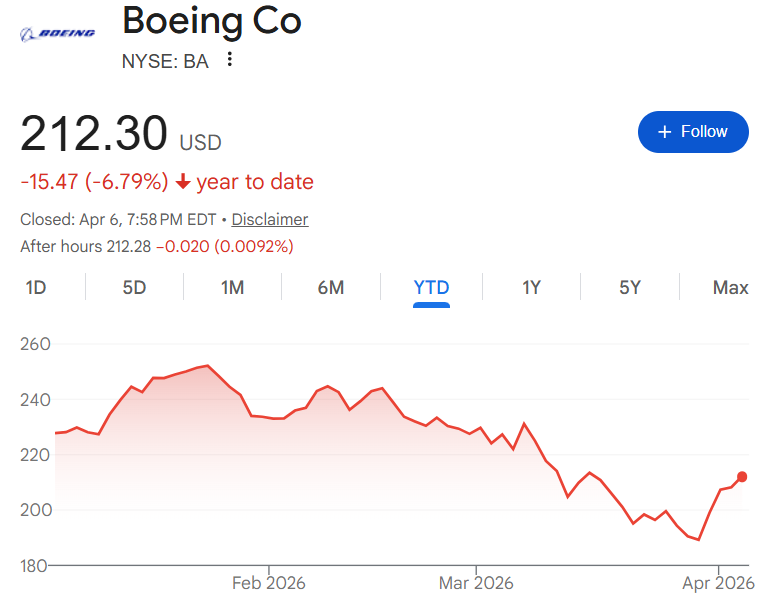Click the red current-price dot on chart

click(x=742, y=477)
